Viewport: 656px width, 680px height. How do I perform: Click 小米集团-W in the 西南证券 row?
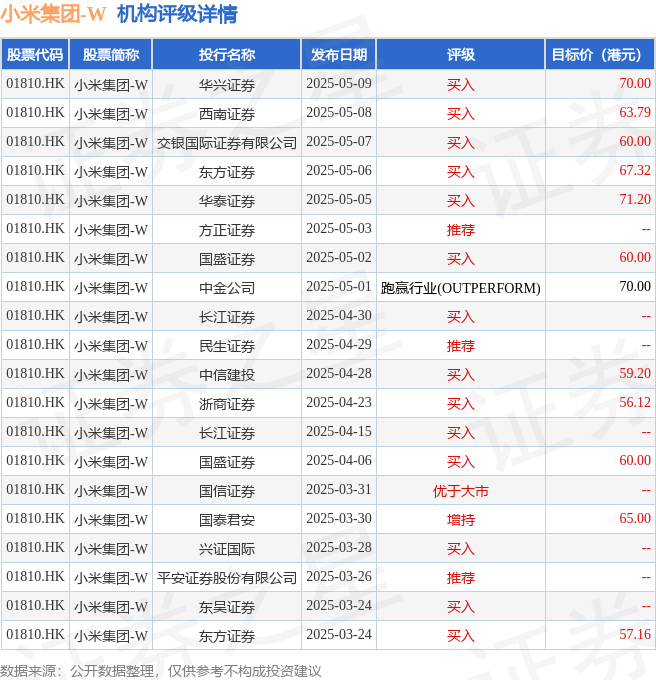111,114
